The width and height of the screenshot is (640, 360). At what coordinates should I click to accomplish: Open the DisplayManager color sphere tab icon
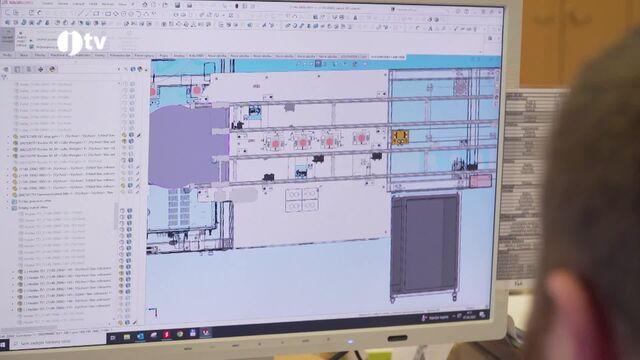(52, 69)
